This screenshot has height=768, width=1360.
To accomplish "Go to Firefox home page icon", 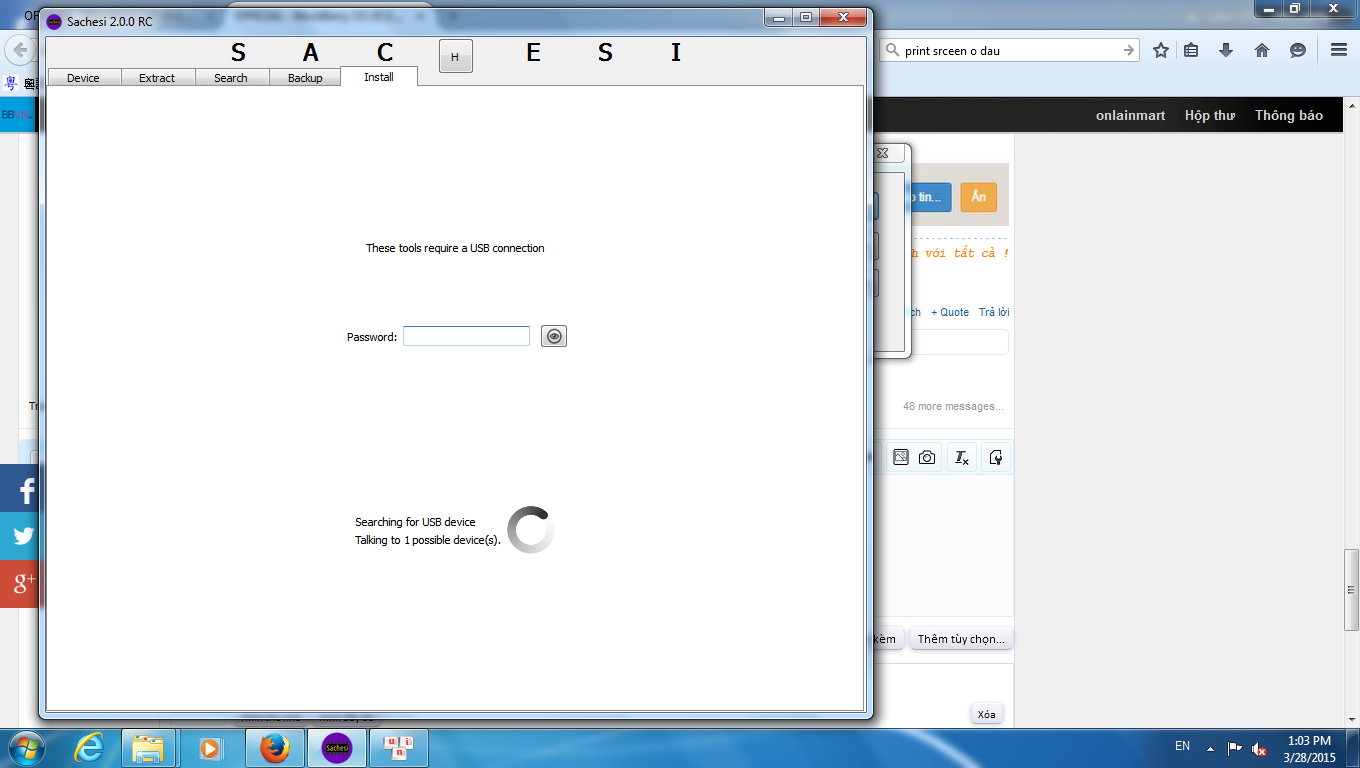I will click(x=1262, y=50).
